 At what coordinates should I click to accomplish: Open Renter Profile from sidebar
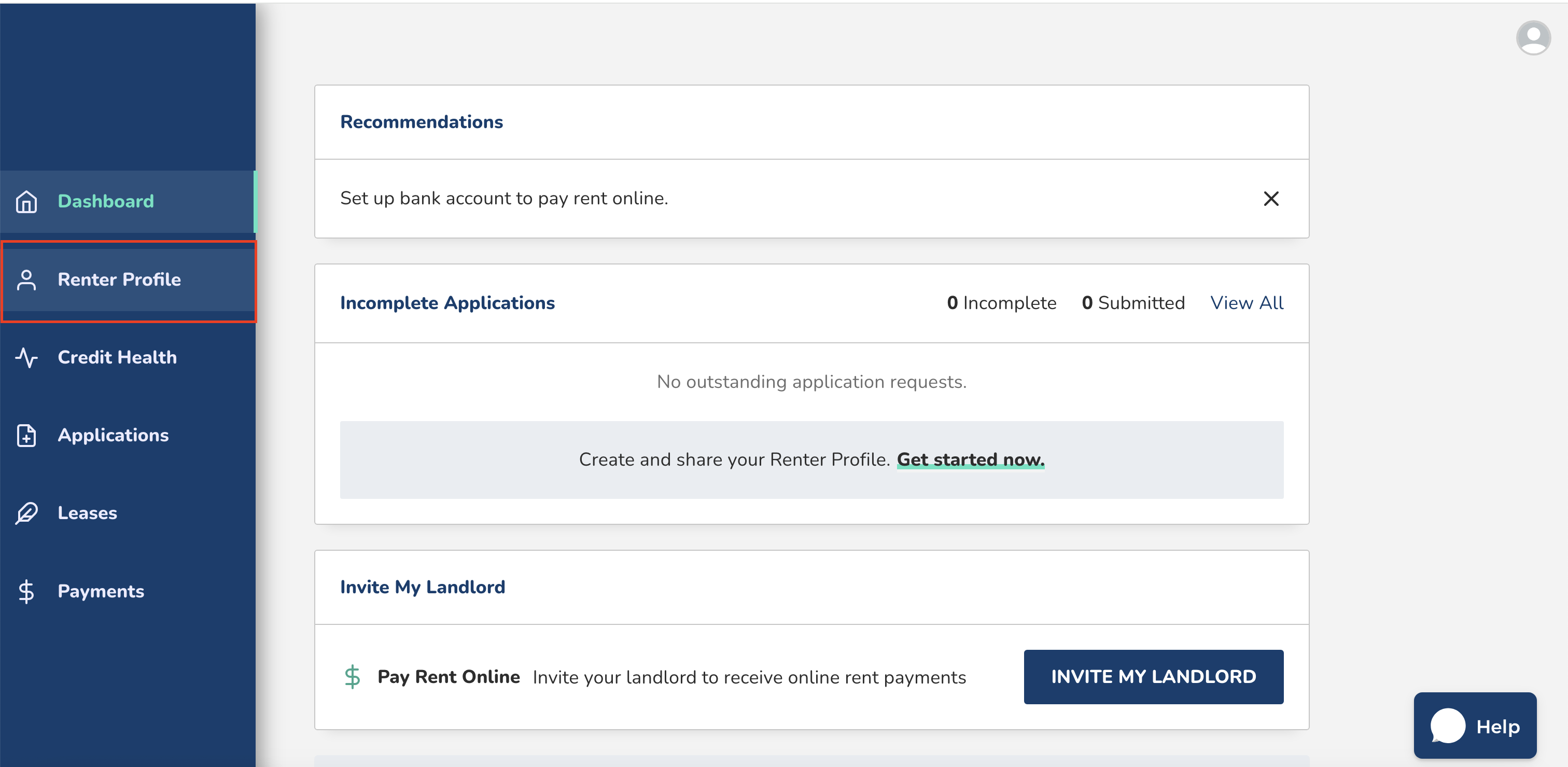coord(128,280)
